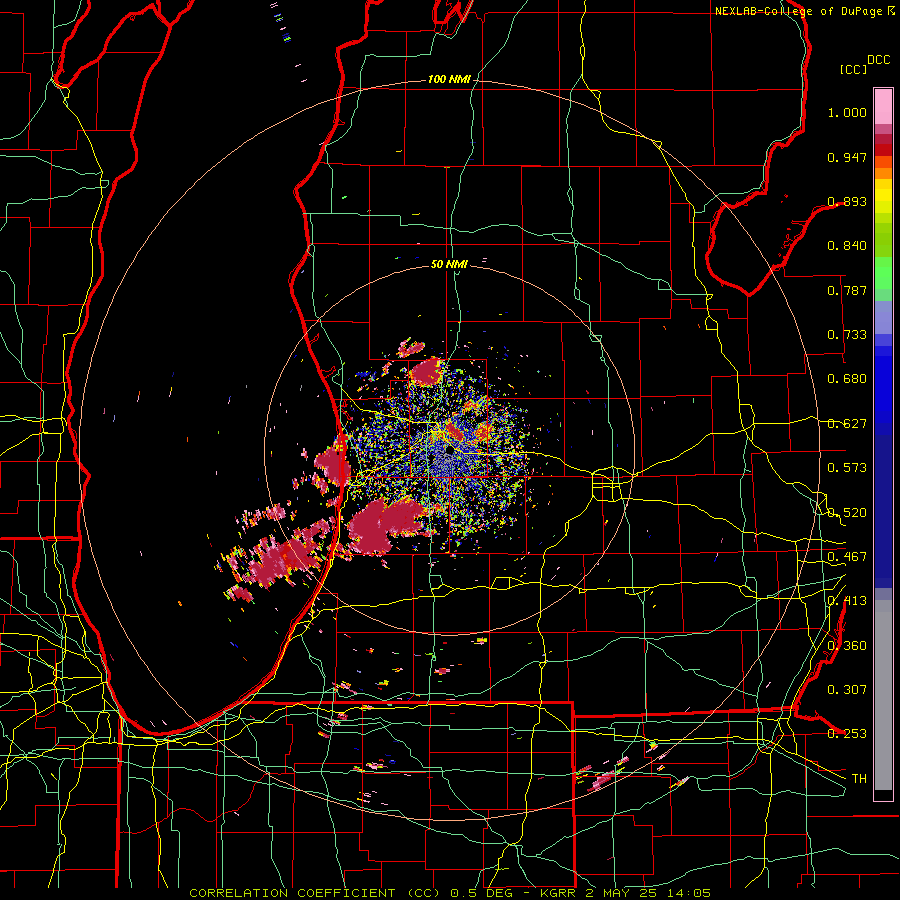Click the 50 NMI range ring label
The image size is (900, 900).
pyautogui.click(x=449, y=264)
